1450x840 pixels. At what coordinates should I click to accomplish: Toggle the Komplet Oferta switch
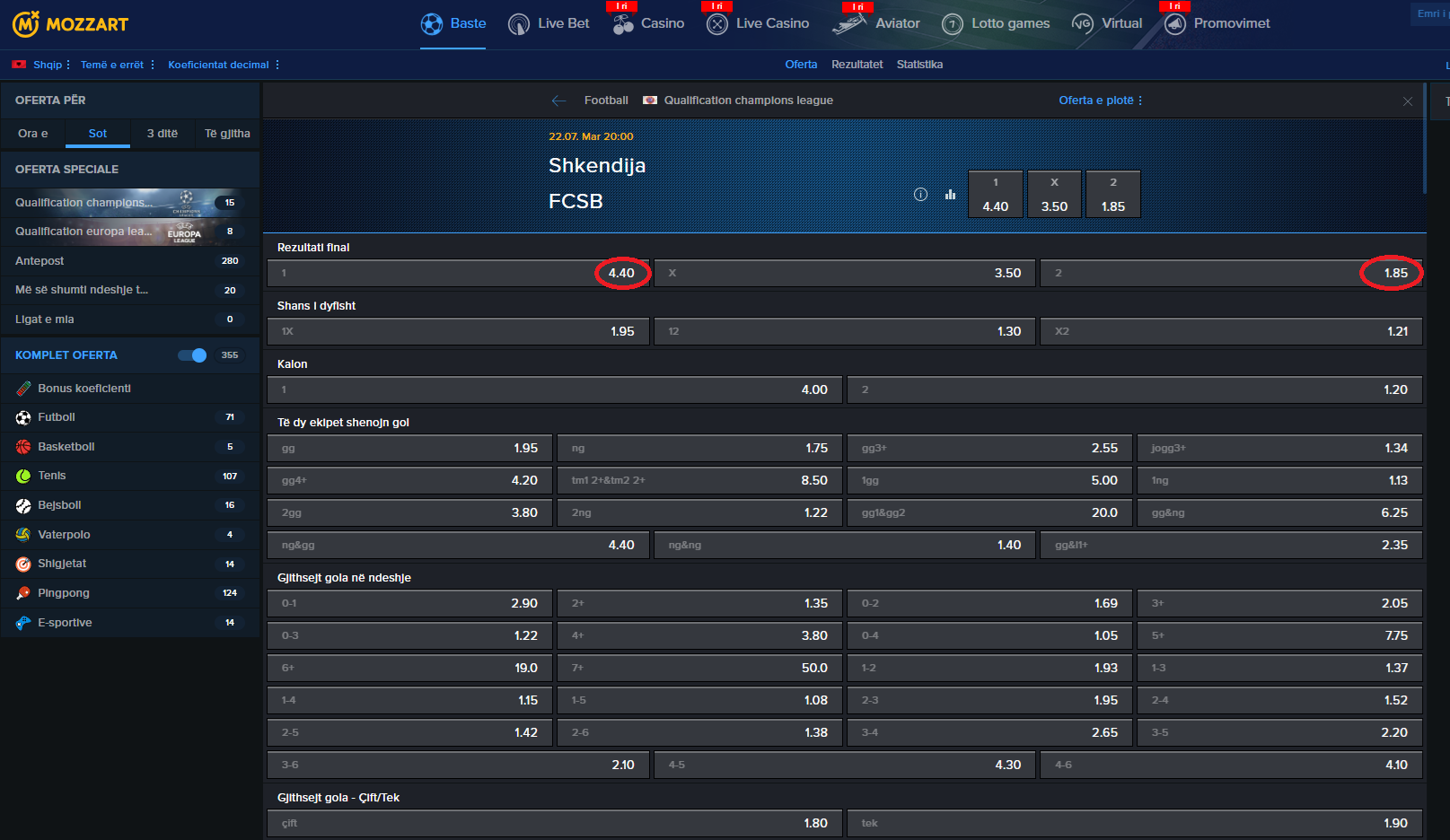coord(192,355)
